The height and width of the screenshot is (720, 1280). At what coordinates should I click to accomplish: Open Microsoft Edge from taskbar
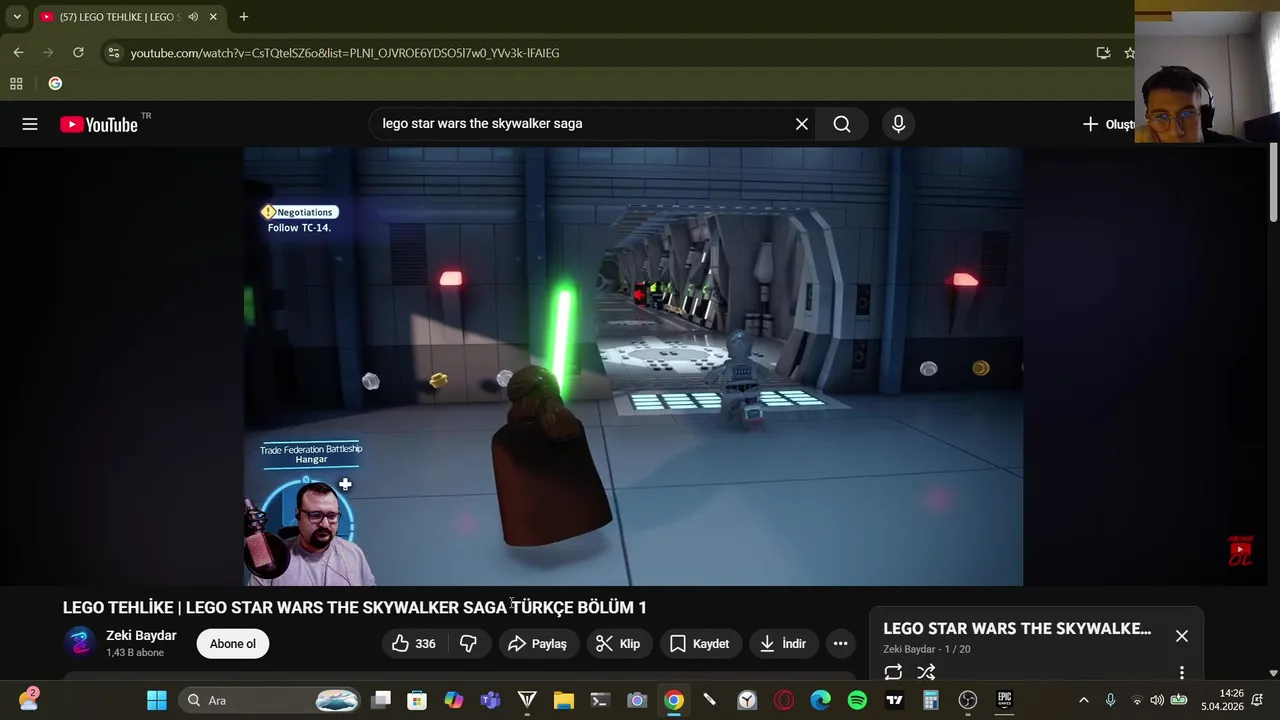820,700
